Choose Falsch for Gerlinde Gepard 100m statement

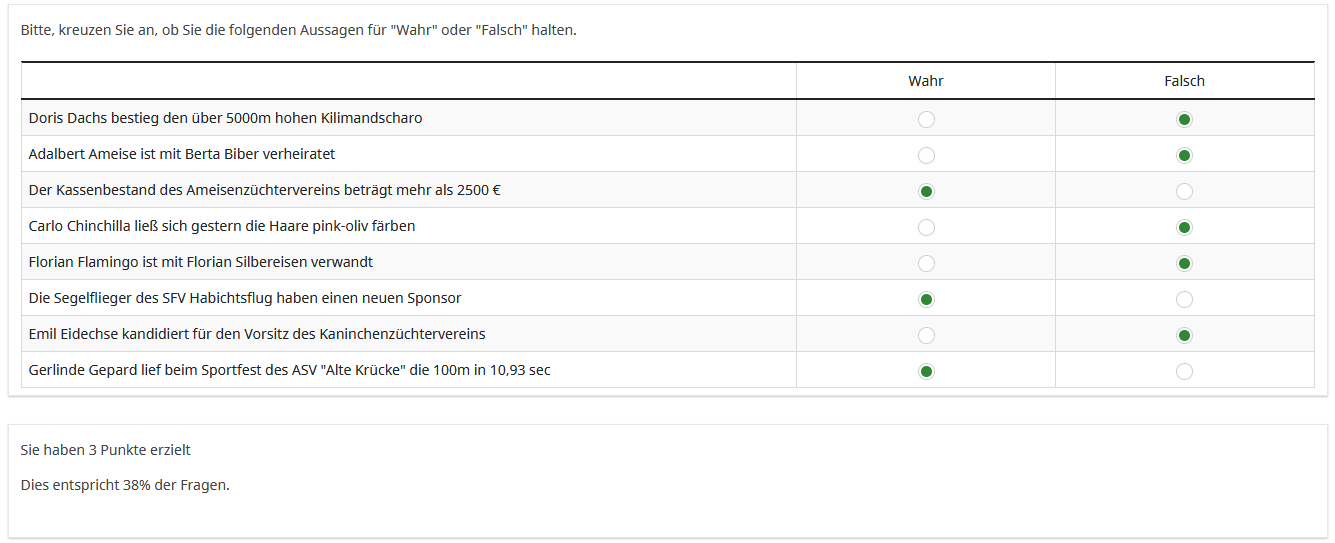tap(1184, 372)
